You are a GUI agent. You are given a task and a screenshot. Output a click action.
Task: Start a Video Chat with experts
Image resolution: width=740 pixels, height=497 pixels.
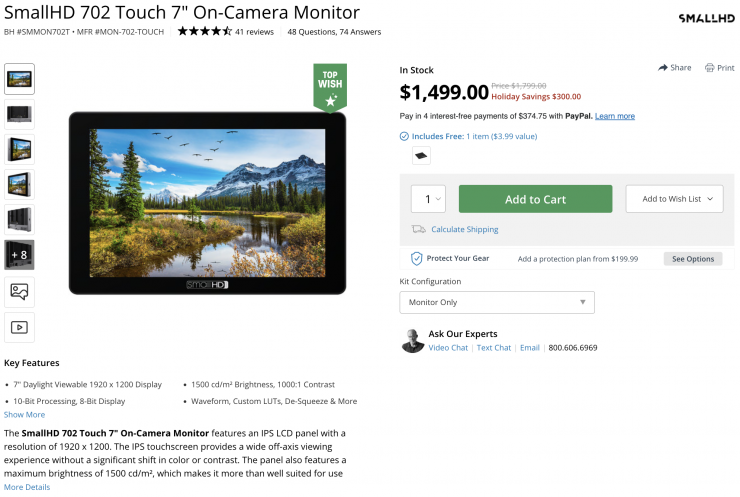(x=448, y=348)
